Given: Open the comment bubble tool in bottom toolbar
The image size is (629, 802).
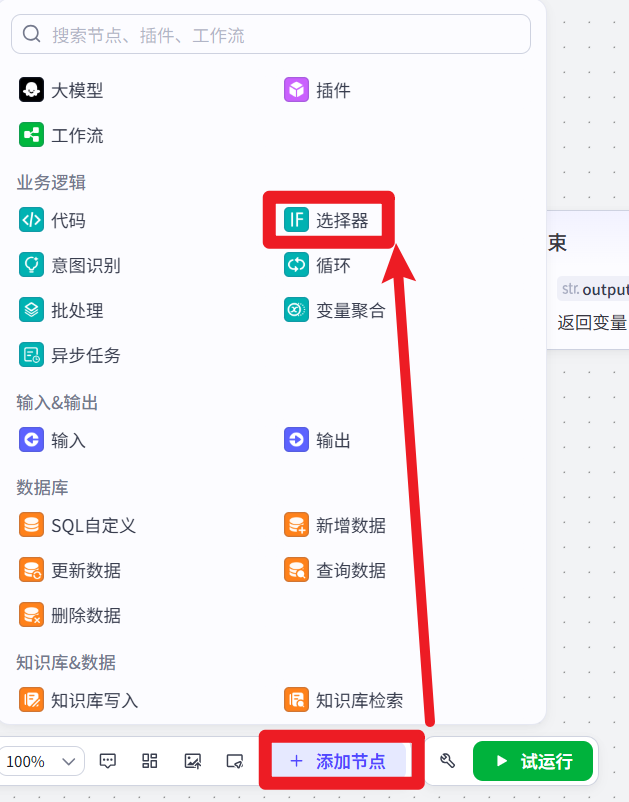Looking at the screenshot, I should click(x=107, y=761).
